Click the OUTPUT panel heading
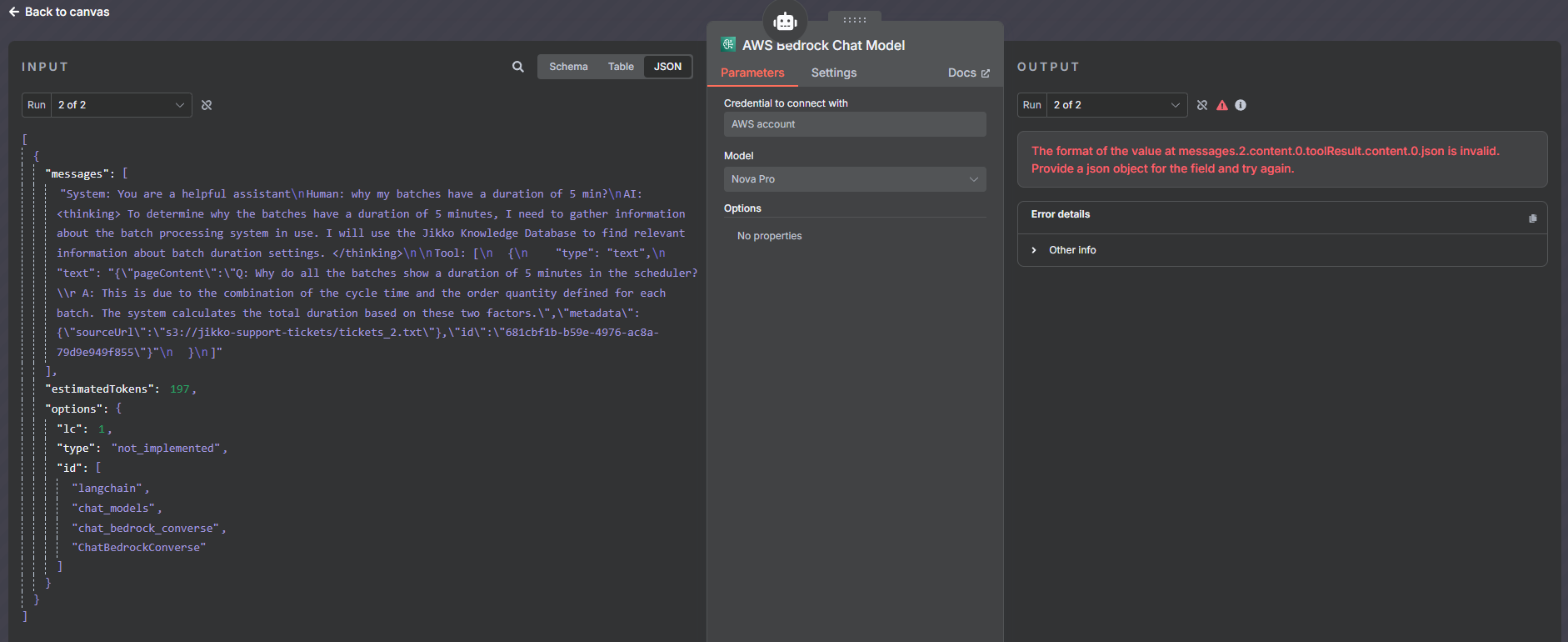1568x642 pixels. tap(1048, 67)
